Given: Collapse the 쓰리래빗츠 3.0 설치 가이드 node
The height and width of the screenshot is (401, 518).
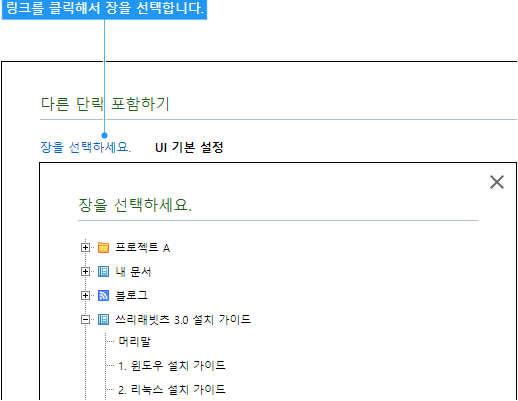Looking at the screenshot, I should click(85, 320).
